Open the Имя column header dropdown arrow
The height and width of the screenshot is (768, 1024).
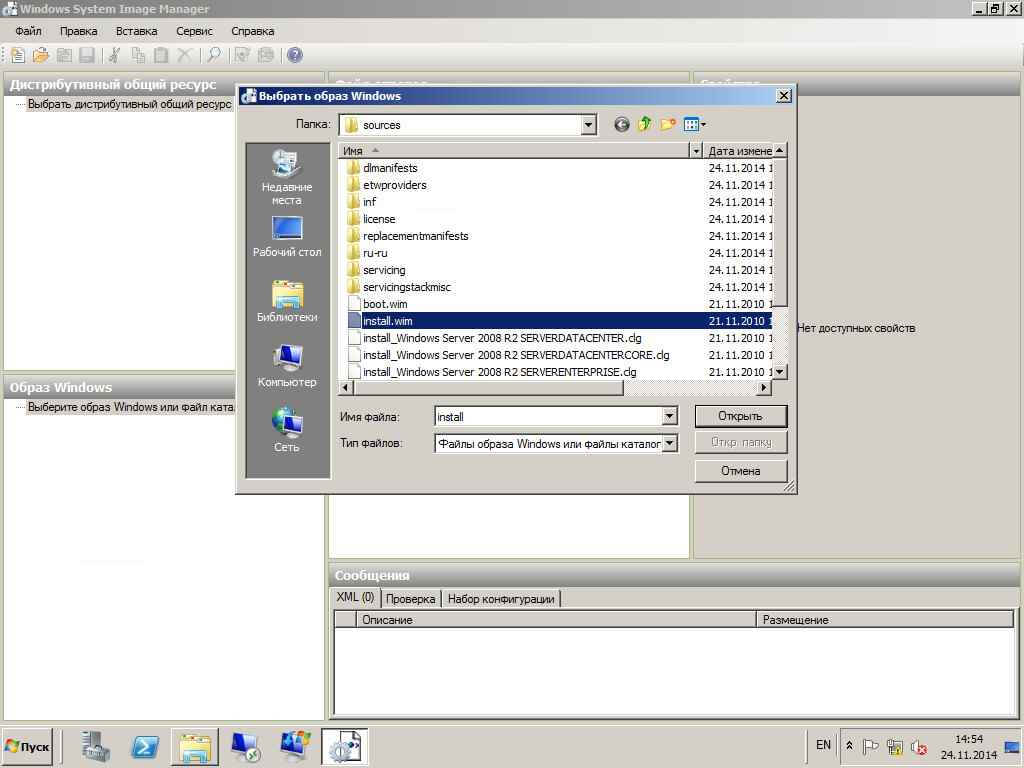pos(696,151)
